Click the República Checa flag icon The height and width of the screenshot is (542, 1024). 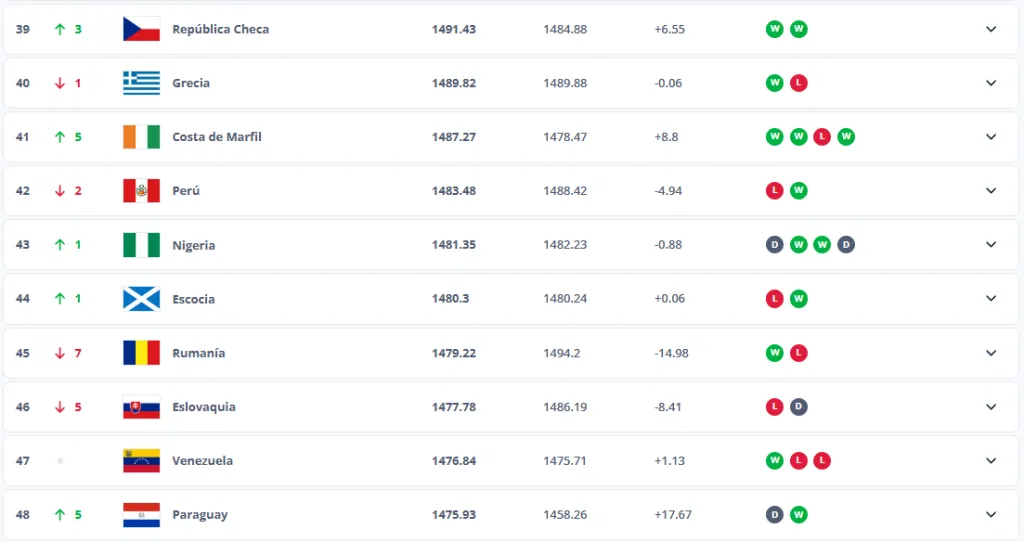pyautogui.click(x=141, y=29)
